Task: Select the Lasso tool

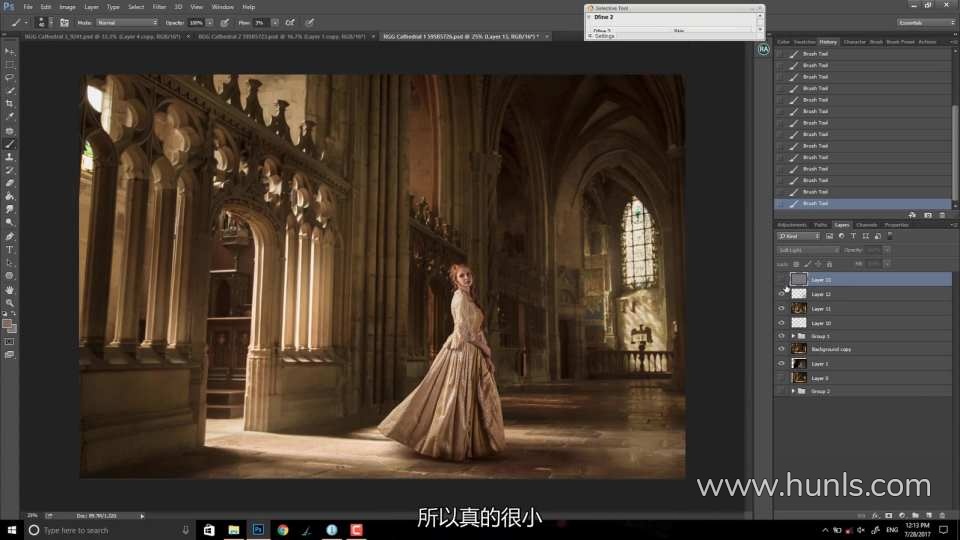Action: (x=10, y=77)
